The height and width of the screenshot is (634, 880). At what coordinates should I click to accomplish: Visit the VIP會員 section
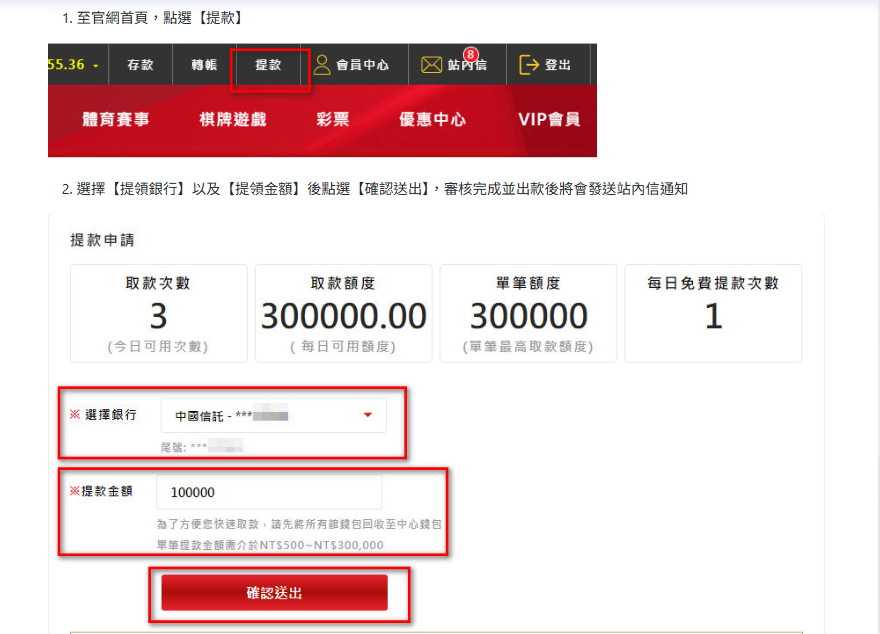click(549, 120)
